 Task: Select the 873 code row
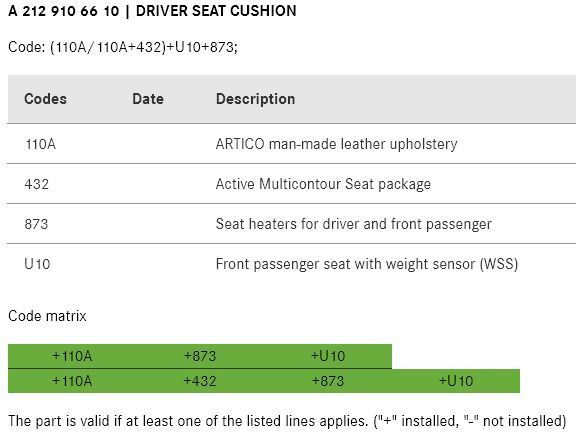(x=292, y=224)
